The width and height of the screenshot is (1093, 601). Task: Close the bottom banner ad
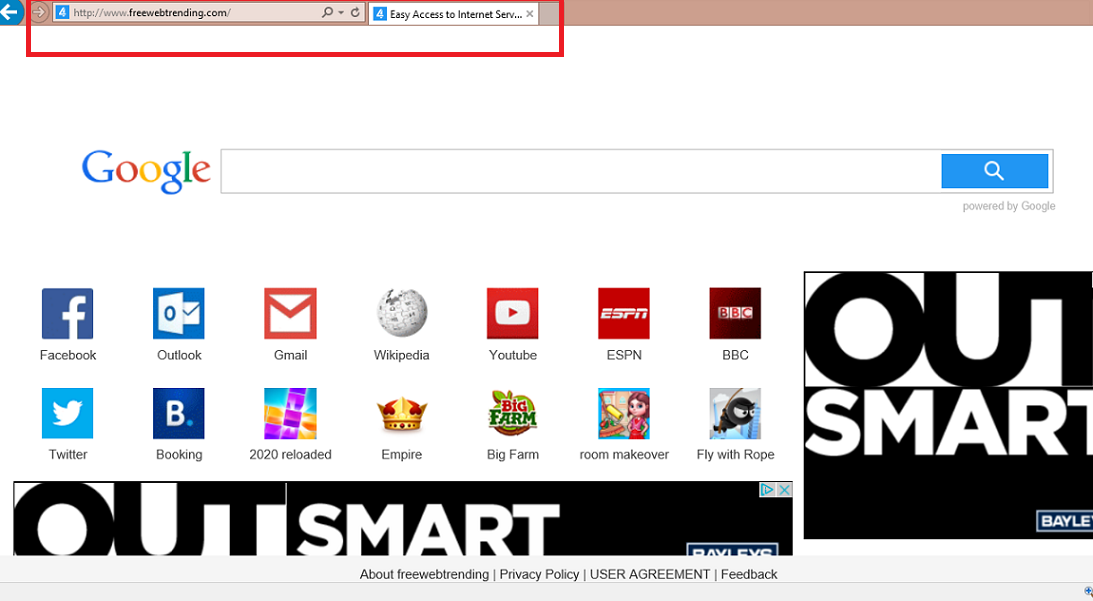[784, 489]
